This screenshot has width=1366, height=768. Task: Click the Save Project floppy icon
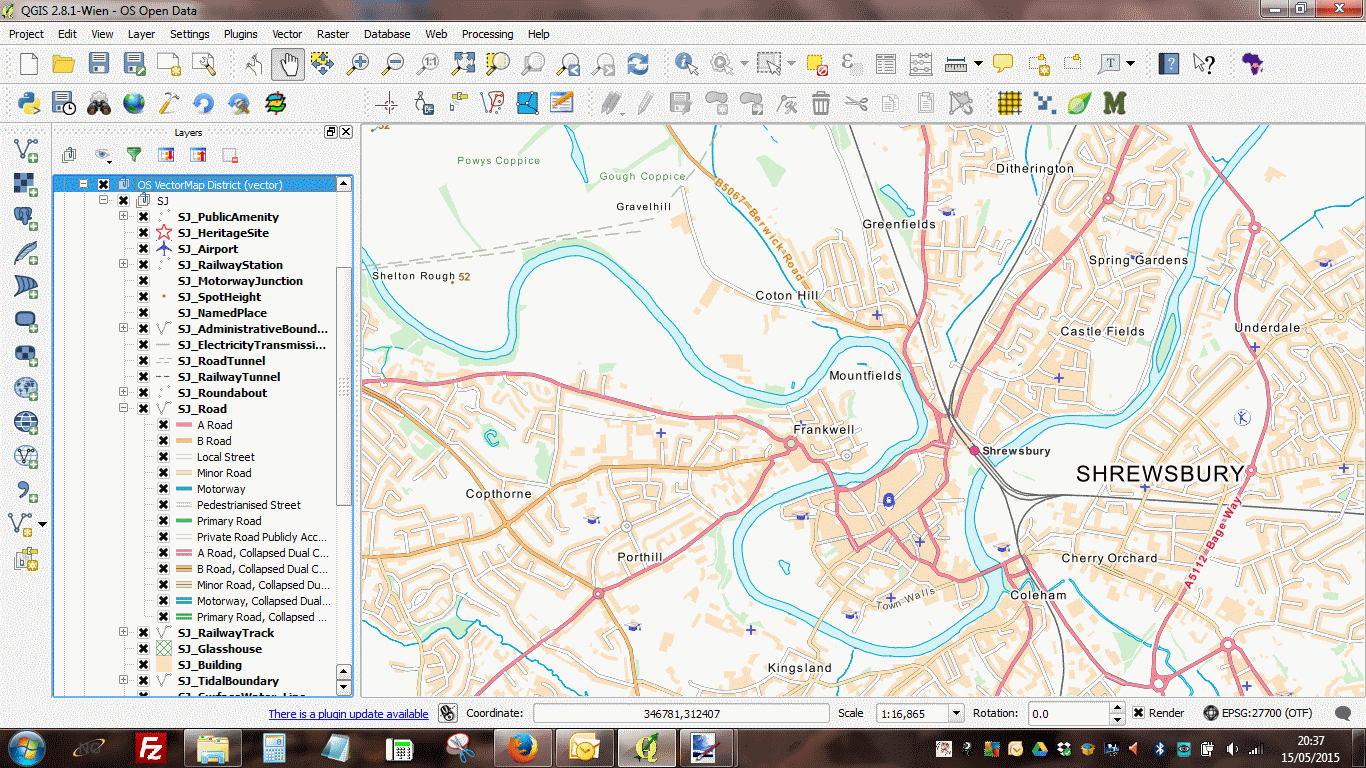click(x=98, y=64)
